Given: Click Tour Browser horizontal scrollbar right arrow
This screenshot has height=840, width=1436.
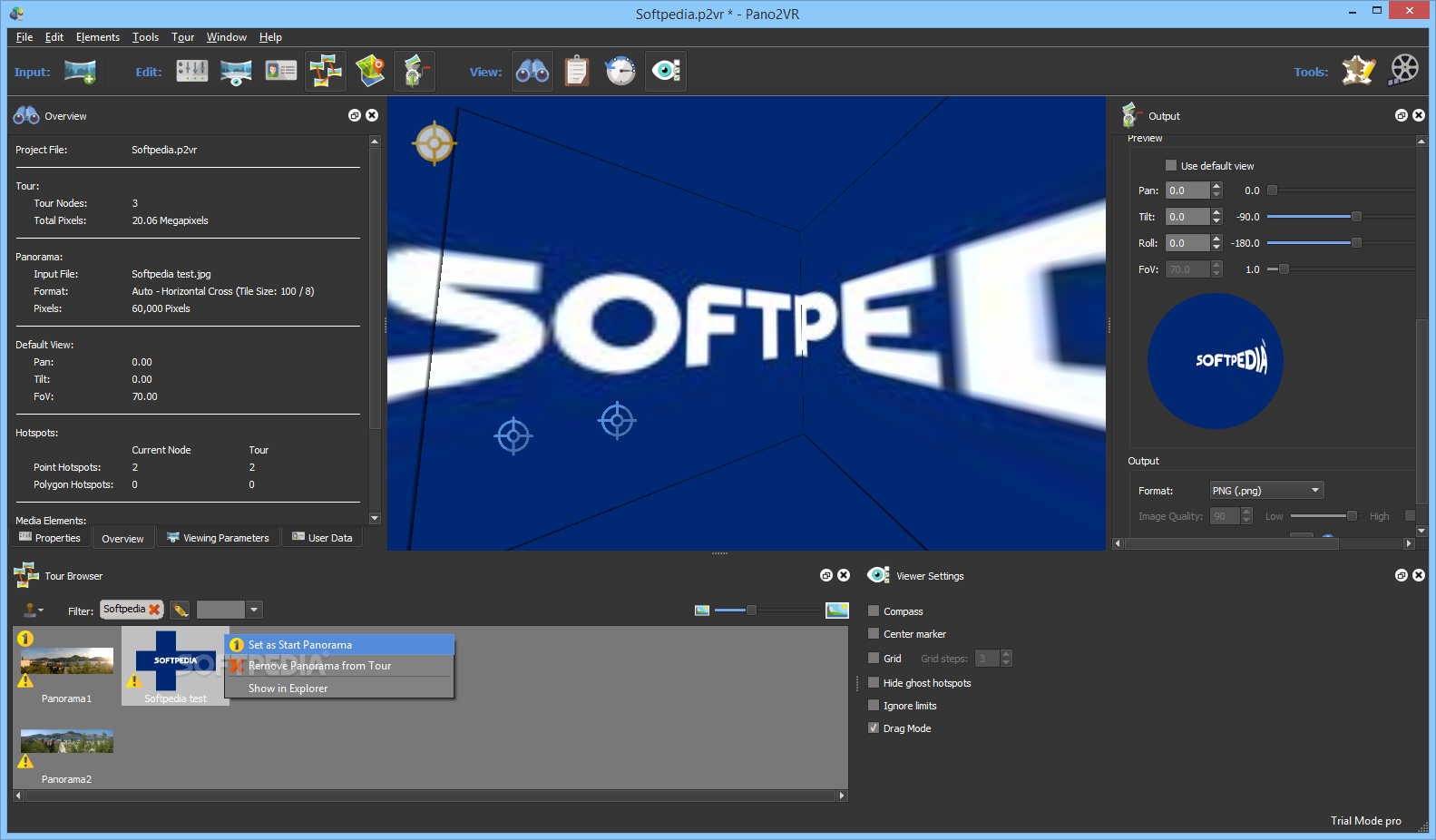Looking at the screenshot, I should [842, 796].
